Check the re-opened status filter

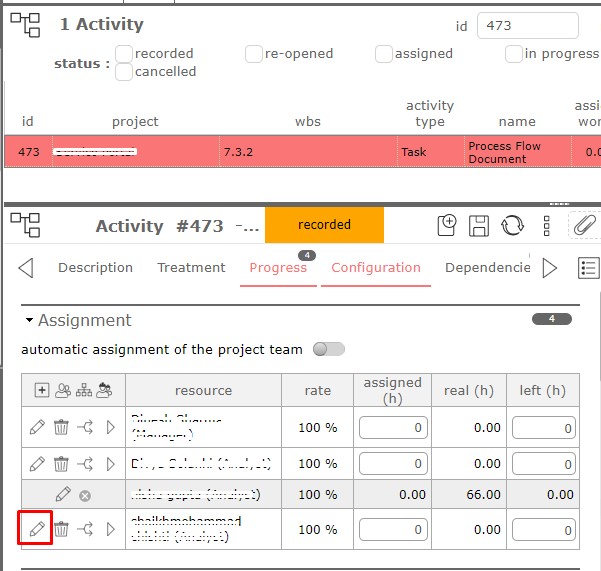point(254,54)
